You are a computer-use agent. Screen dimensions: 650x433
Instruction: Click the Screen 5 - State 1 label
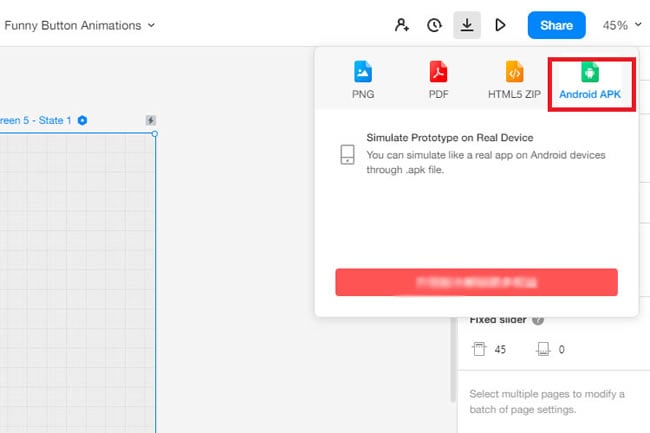(x=36, y=121)
